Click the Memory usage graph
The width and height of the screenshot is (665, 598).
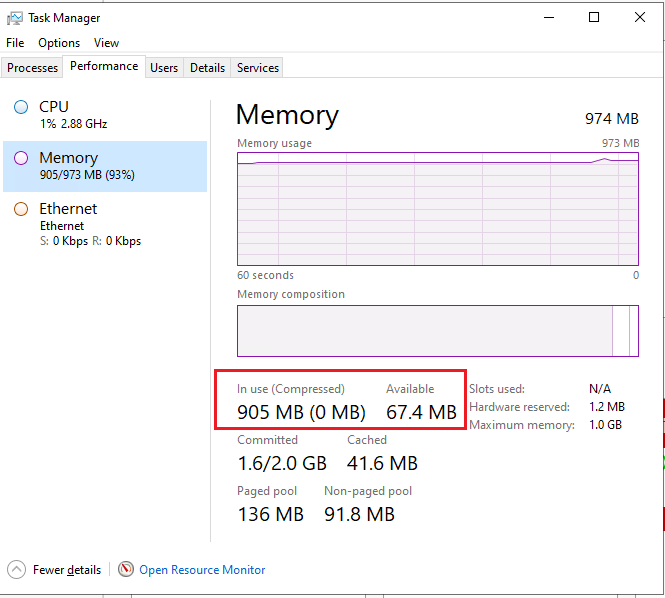(438, 208)
